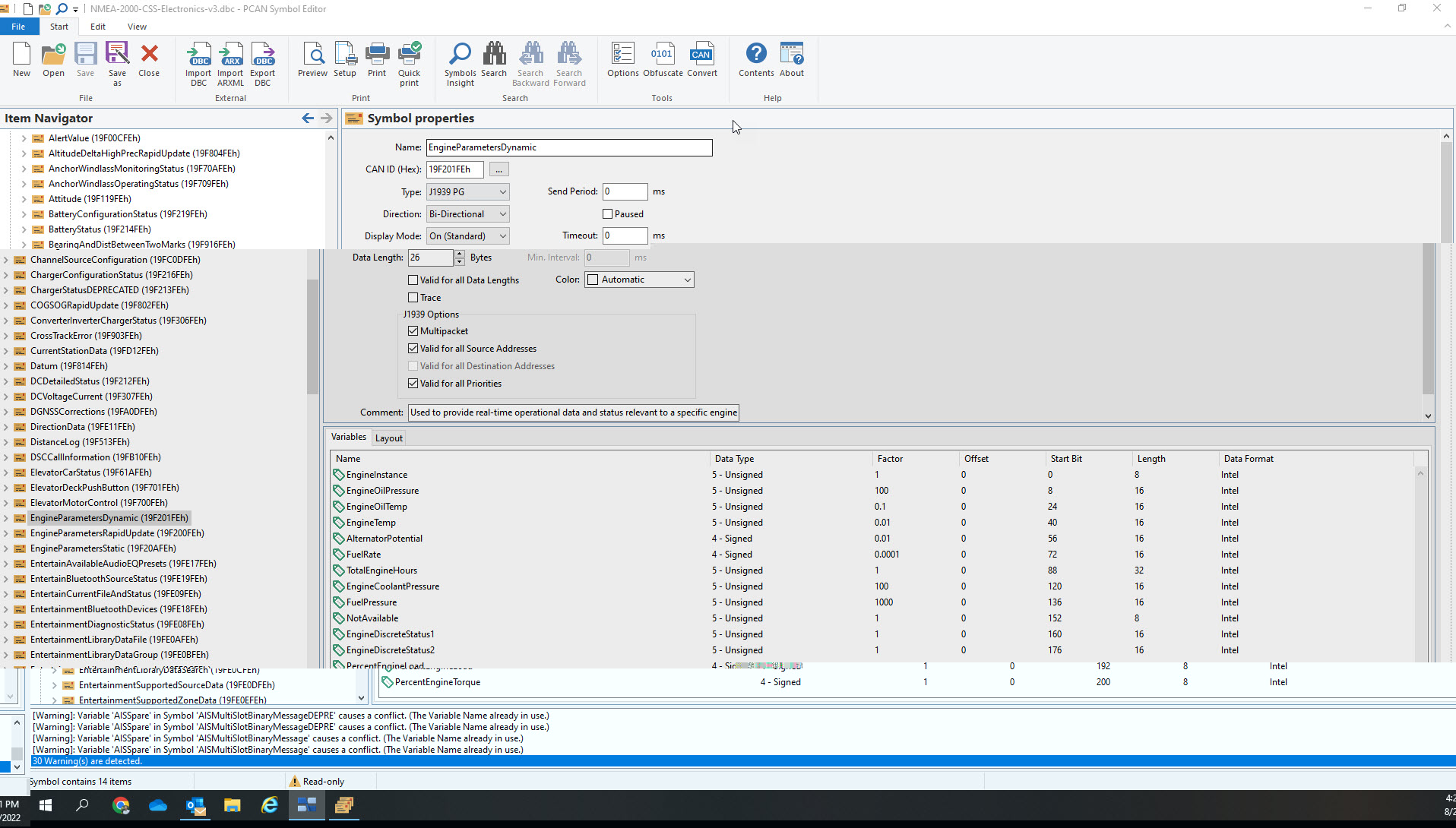This screenshot has width=1456, height=828.
Task: Increase Data Length with spinner up
Action: click(460, 254)
